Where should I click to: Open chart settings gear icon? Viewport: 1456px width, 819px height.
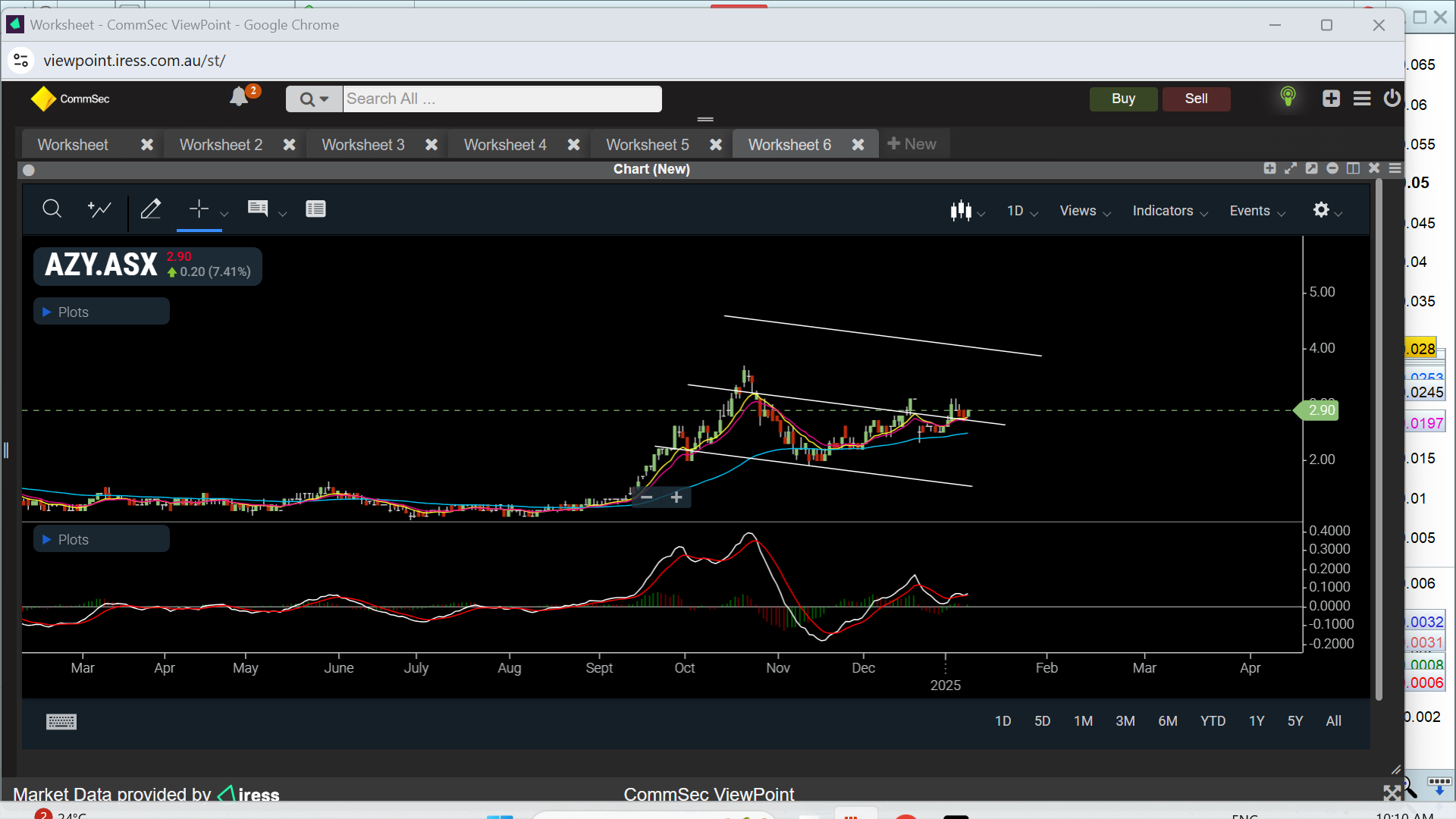[1321, 209]
